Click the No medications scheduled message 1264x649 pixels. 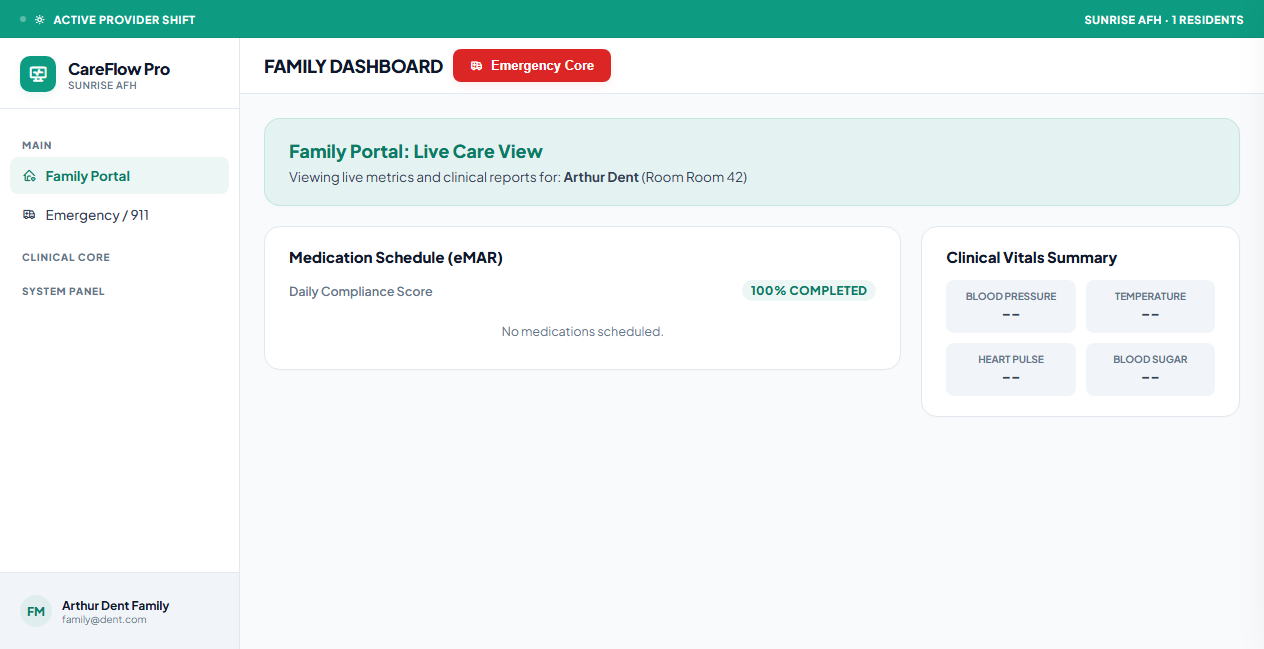coord(582,331)
